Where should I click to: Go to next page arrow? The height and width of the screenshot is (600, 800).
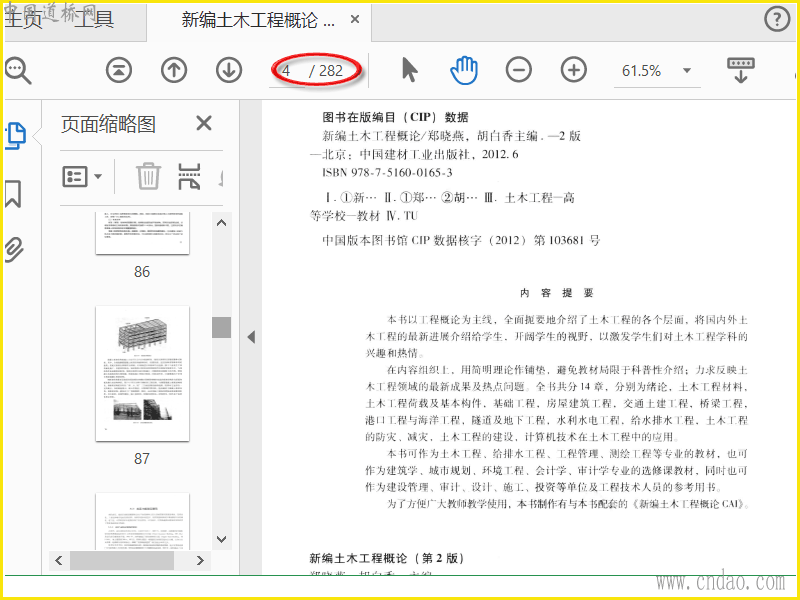[229, 70]
